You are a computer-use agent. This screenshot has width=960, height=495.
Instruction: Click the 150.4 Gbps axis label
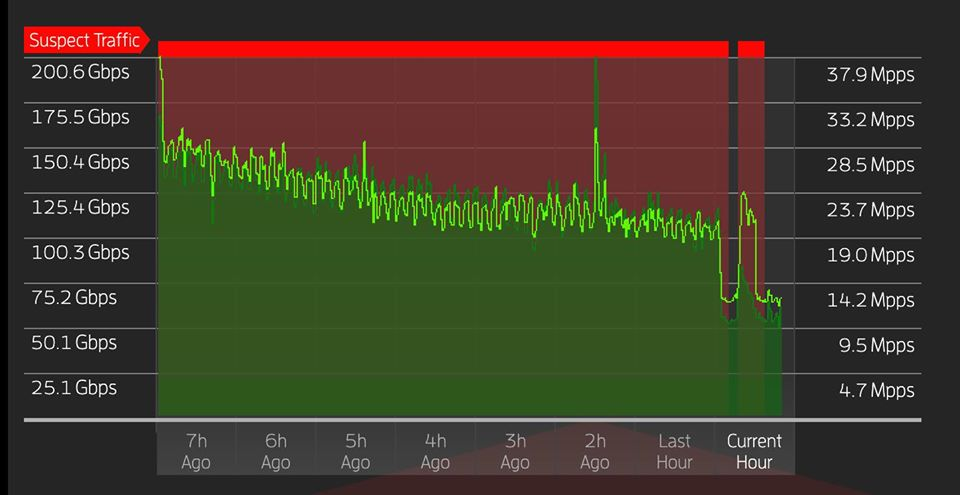[x=80, y=162]
